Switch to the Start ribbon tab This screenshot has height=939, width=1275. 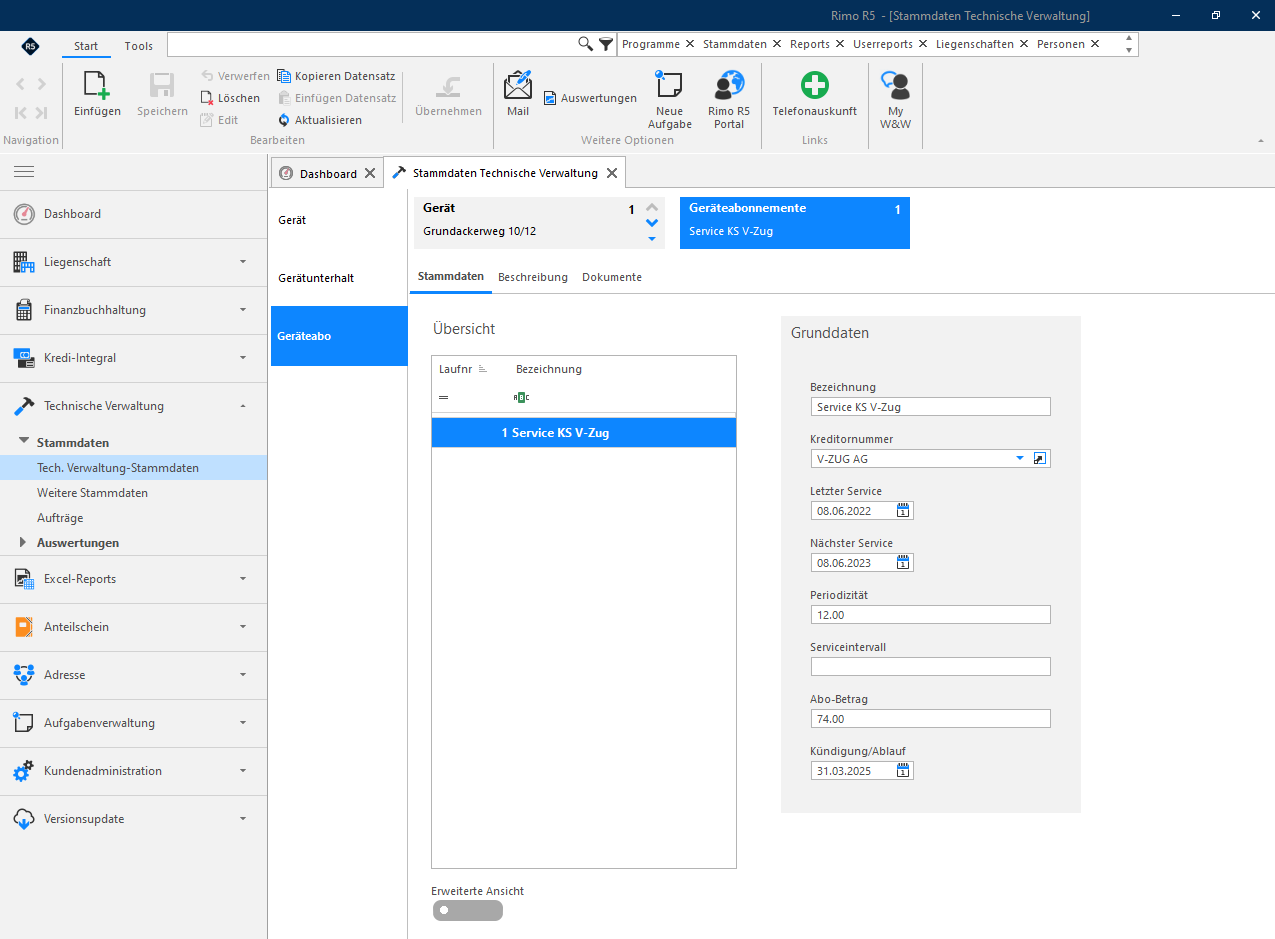(x=86, y=46)
